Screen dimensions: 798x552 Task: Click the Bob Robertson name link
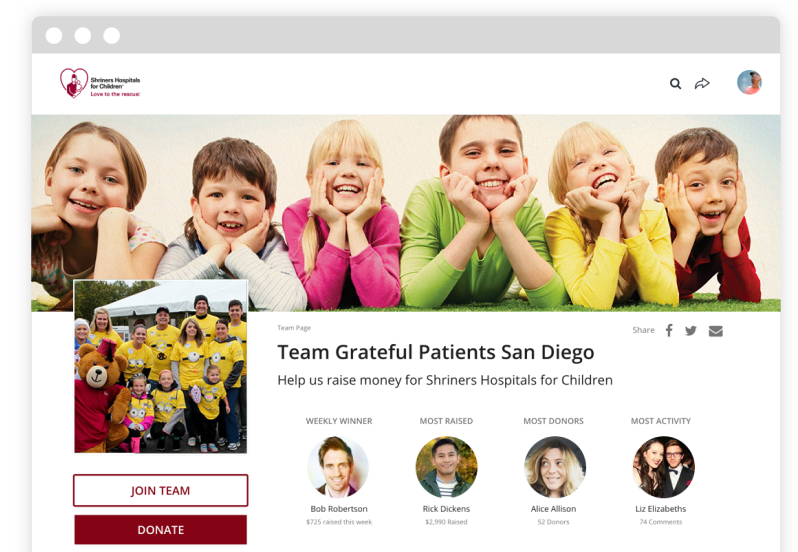[339, 509]
